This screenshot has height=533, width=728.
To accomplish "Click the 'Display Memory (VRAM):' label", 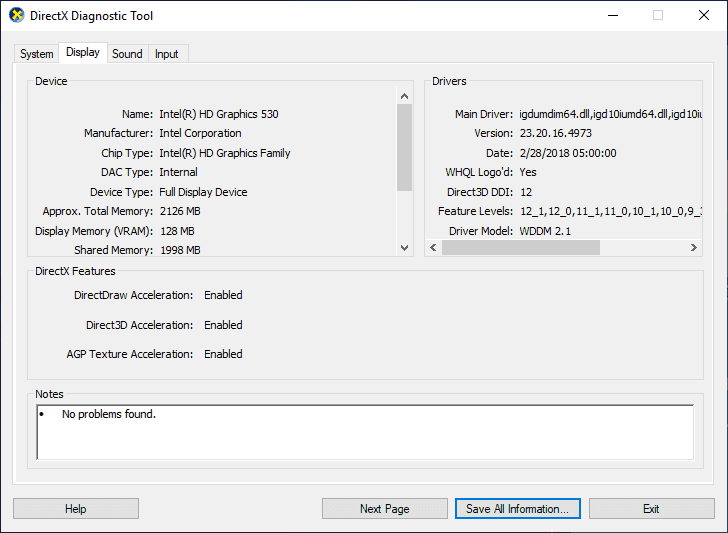I will 94,231.
